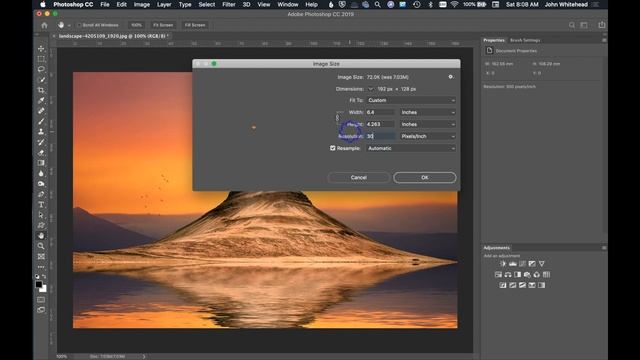640x360 pixels.
Task: Add Vibrance adjustment
Action: [542, 264]
